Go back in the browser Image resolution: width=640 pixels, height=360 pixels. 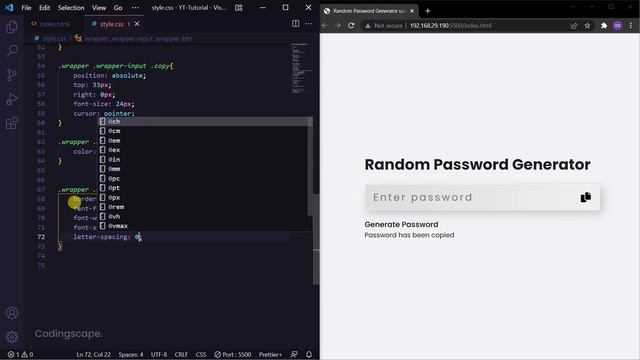pos(325,25)
